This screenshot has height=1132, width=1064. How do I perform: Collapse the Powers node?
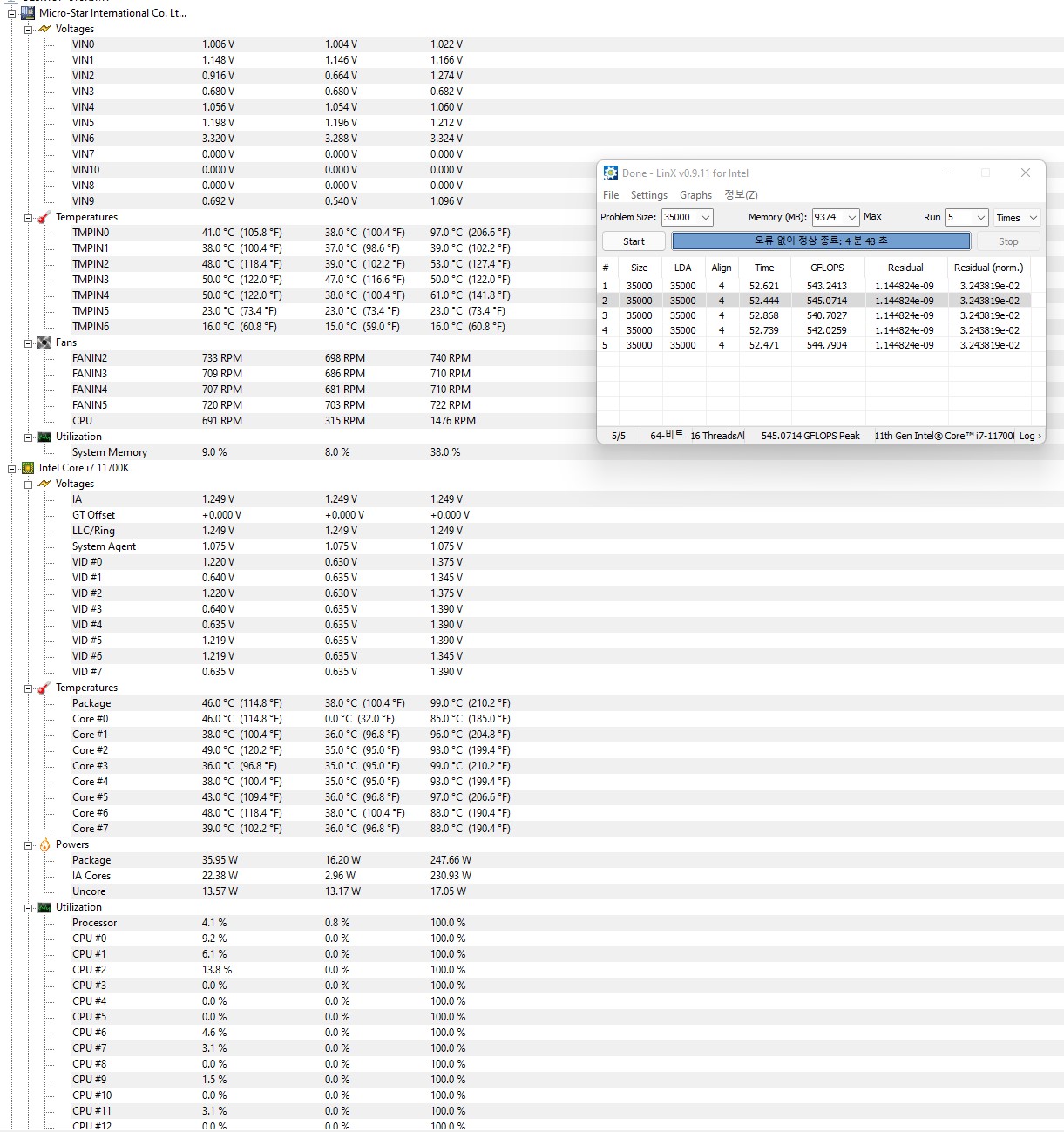pos(28,844)
